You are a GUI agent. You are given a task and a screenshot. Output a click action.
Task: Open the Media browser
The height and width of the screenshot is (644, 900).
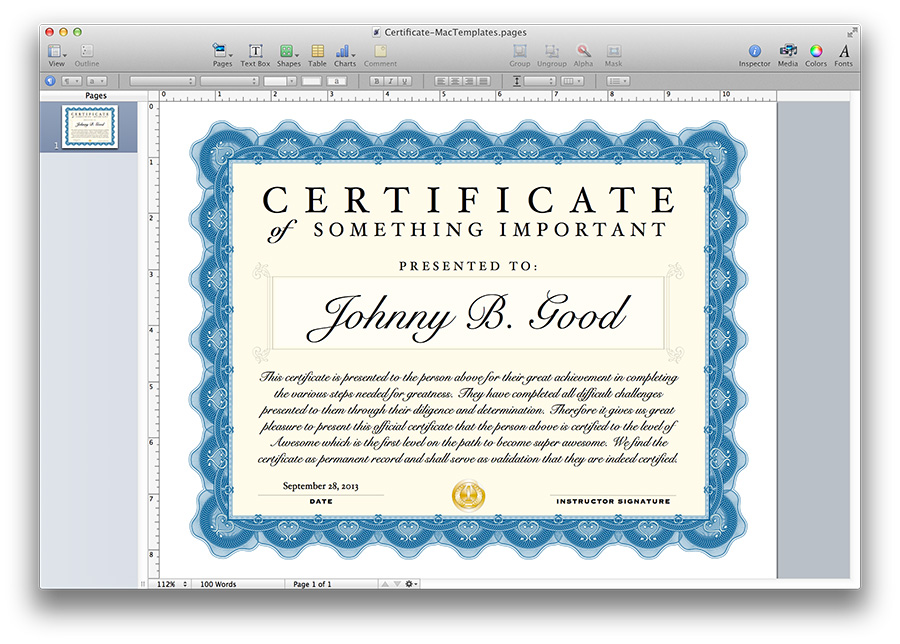788,52
